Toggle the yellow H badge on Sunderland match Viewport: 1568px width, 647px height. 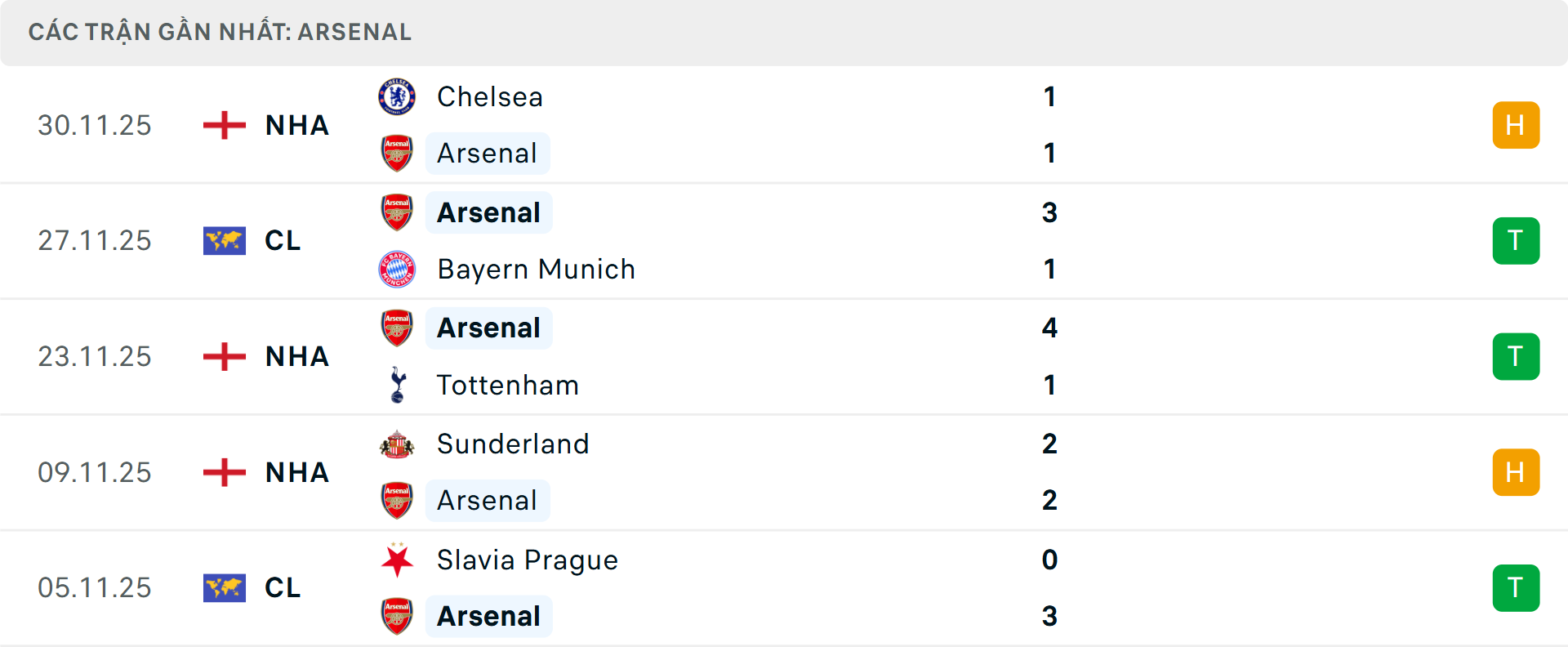pos(1516,472)
